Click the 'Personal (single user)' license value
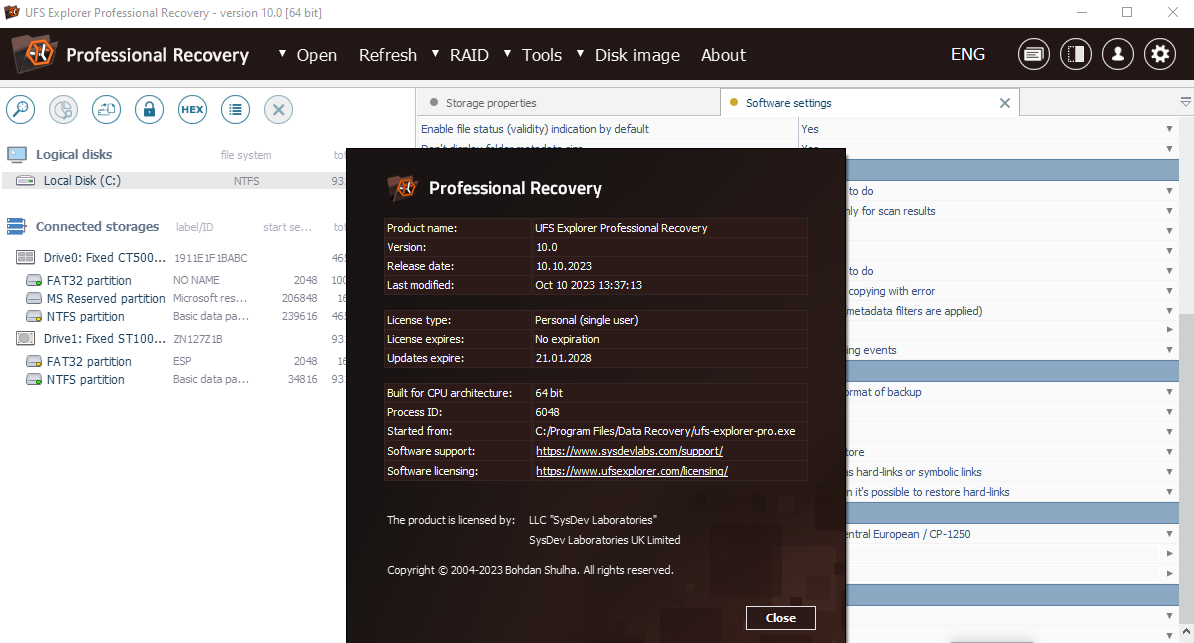 point(586,320)
